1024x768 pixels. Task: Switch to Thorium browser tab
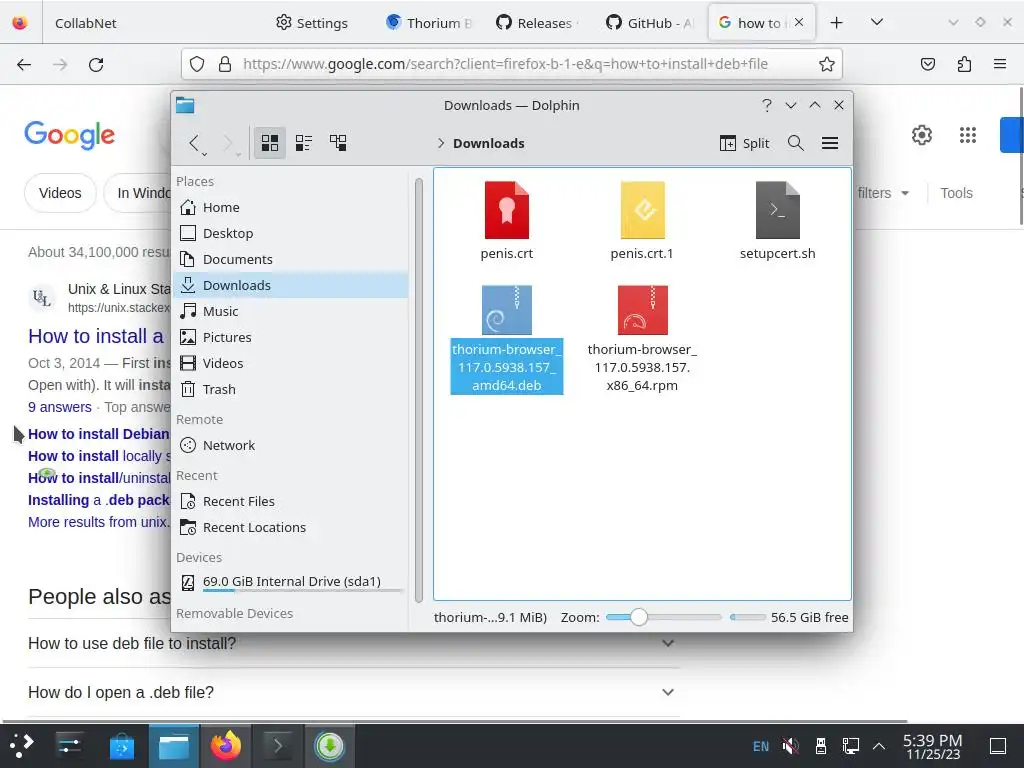click(430, 23)
